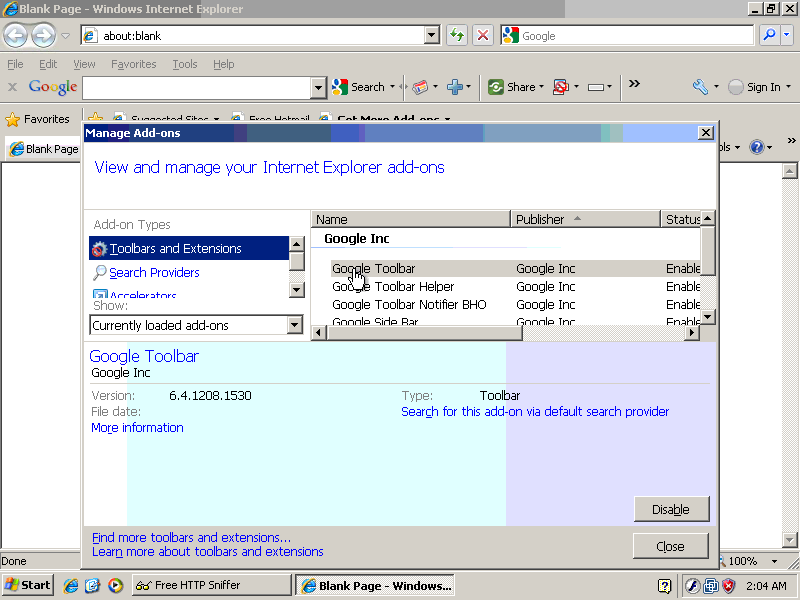Click the Bookmarks tag icon in Google Toolbar
800x600 pixels.
coord(420,87)
